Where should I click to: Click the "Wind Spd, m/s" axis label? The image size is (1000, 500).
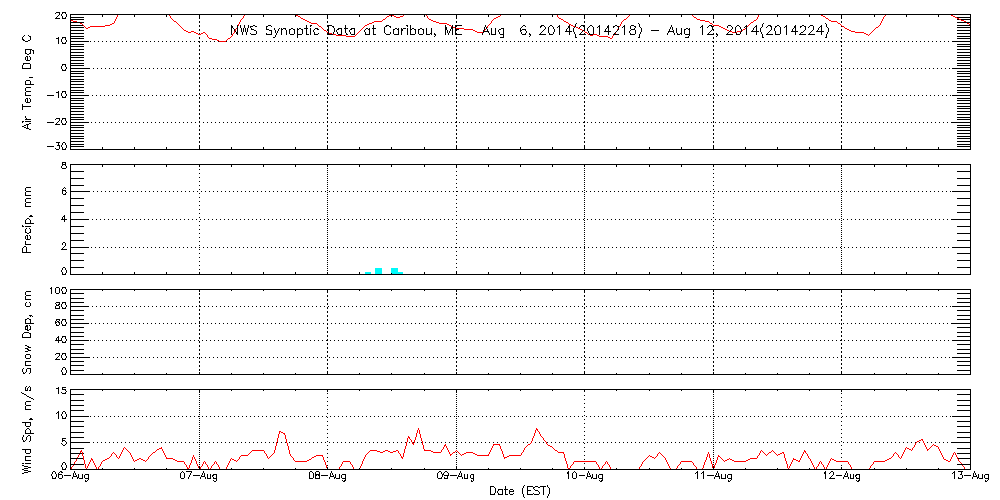[x=28, y=428]
